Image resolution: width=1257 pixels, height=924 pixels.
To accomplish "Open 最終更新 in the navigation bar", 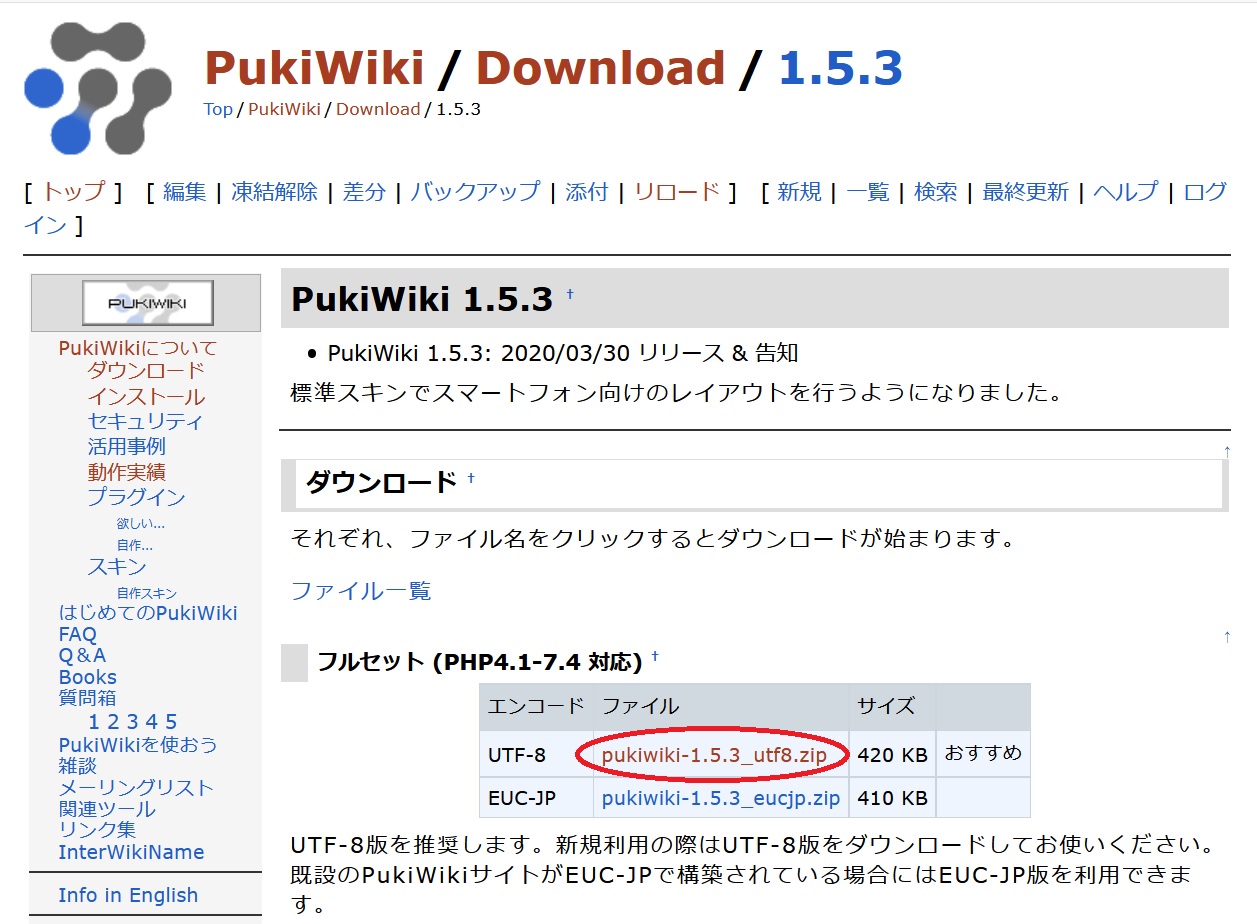I will pyautogui.click(x=1025, y=192).
